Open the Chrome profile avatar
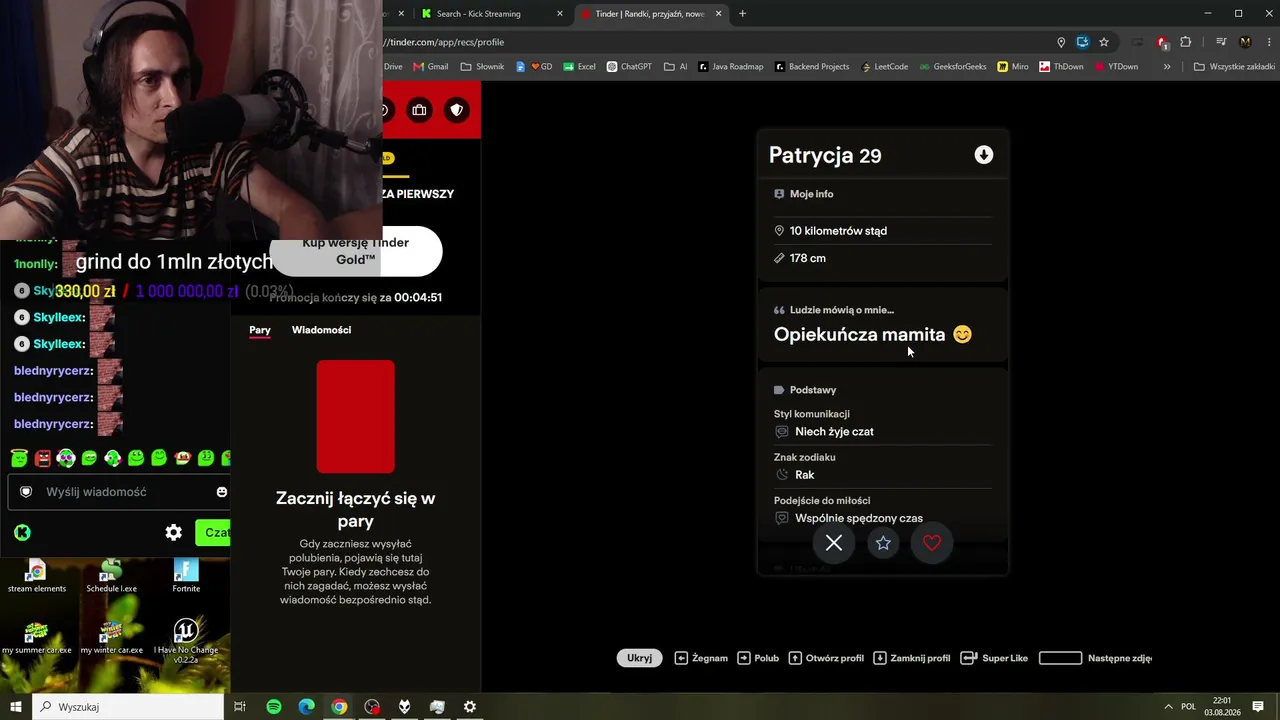 [1245, 42]
